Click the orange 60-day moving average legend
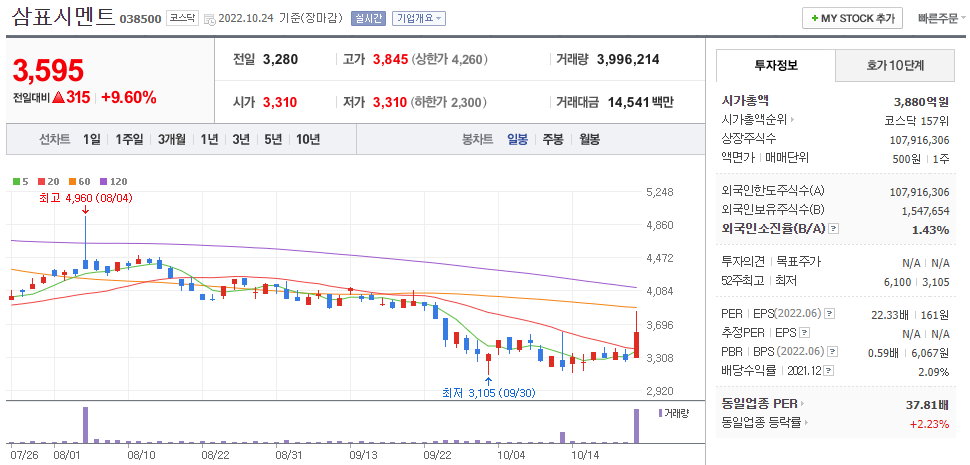Image resolution: width=970 pixels, height=465 pixels. [79, 182]
